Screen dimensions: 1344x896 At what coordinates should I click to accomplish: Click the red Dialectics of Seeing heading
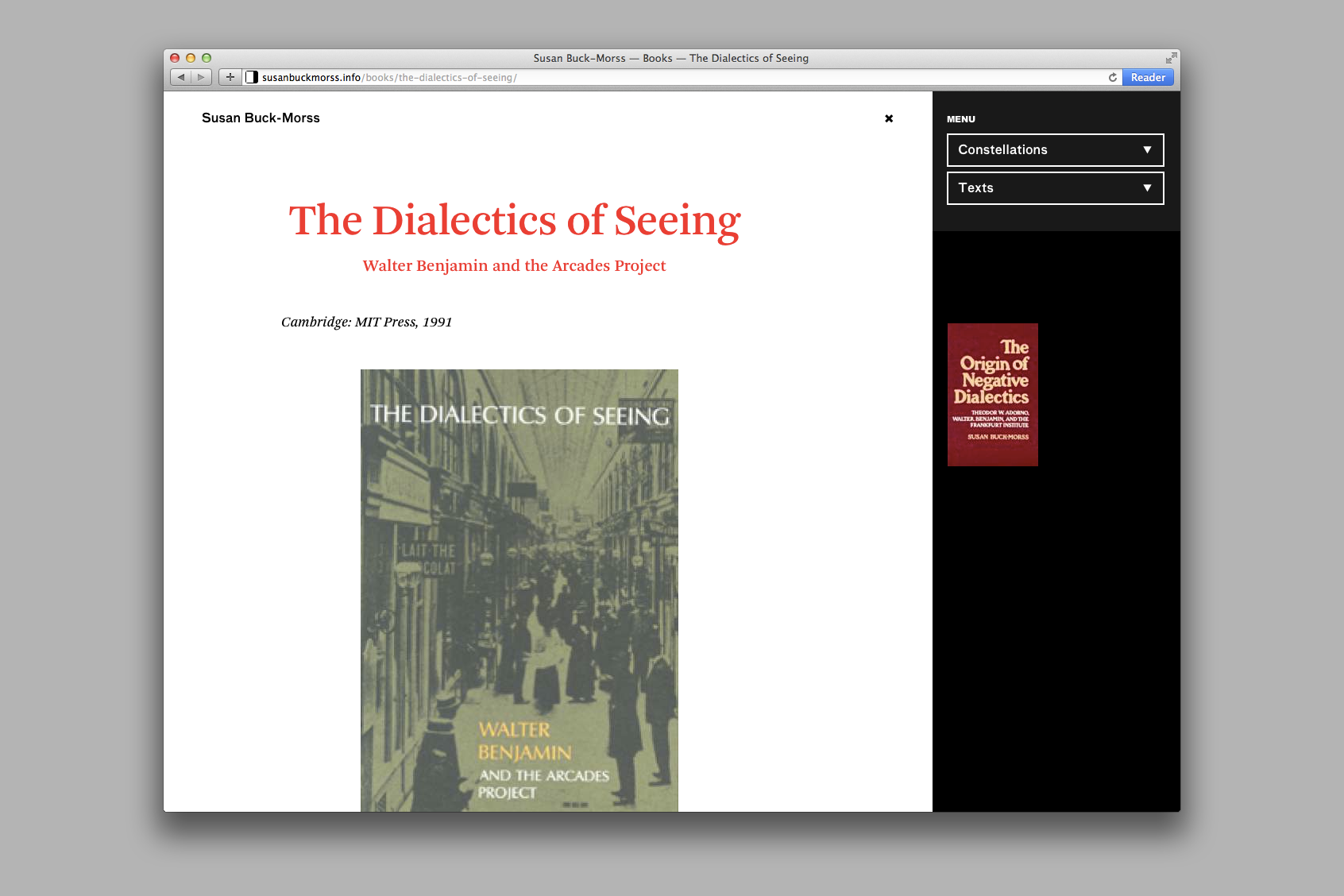515,220
